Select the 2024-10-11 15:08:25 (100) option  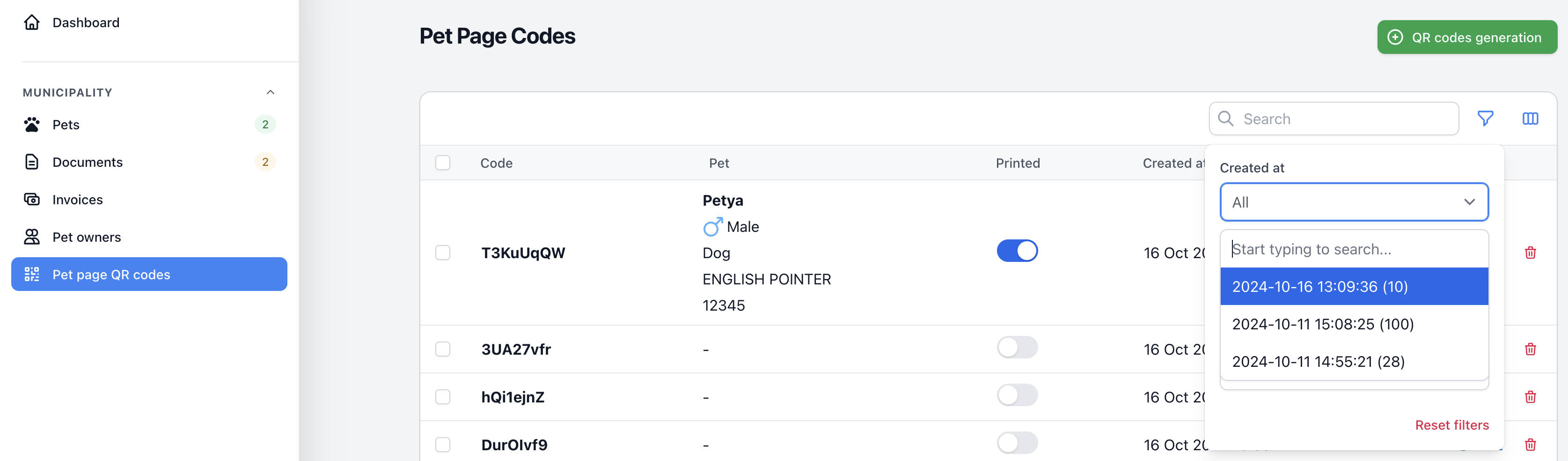[1354, 324]
